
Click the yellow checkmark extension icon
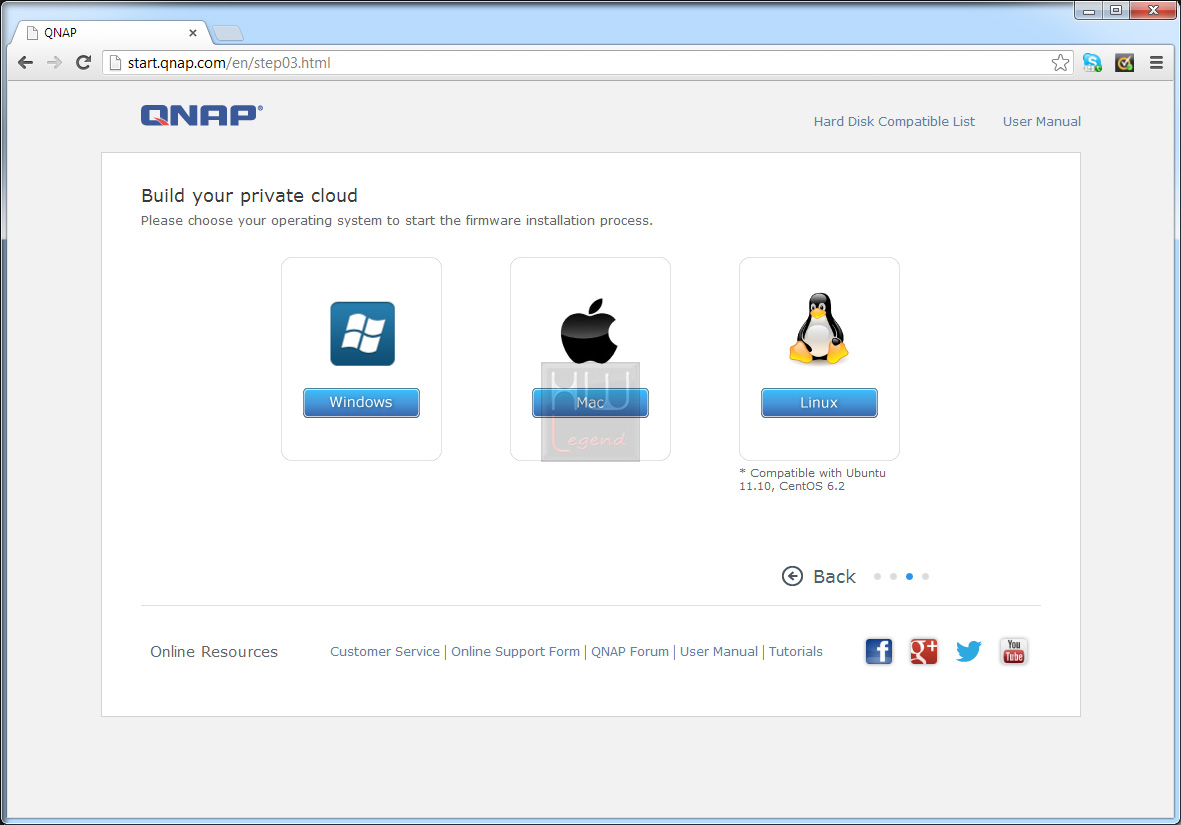coord(1125,63)
